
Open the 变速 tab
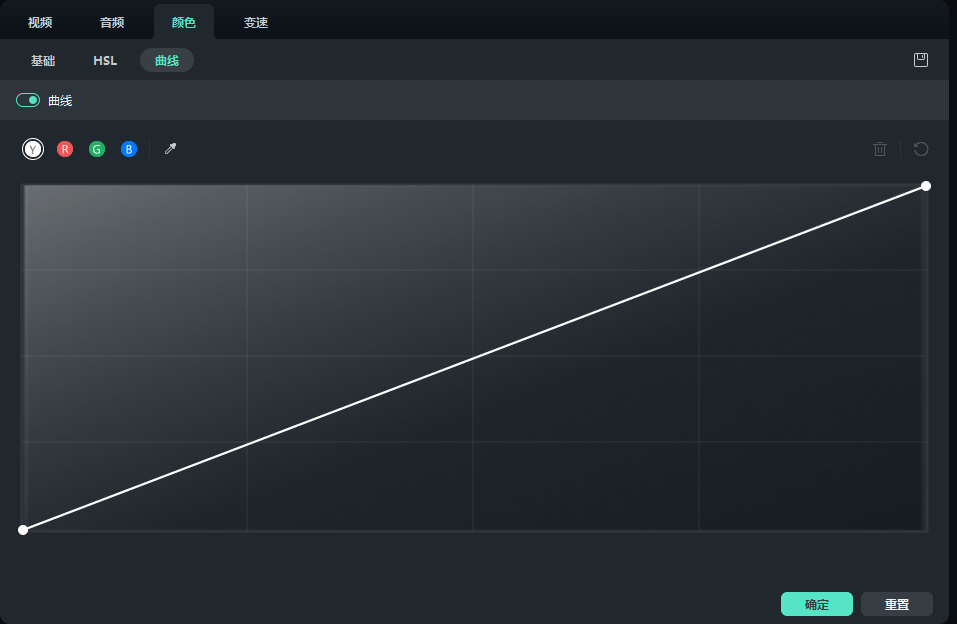point(256,23)
